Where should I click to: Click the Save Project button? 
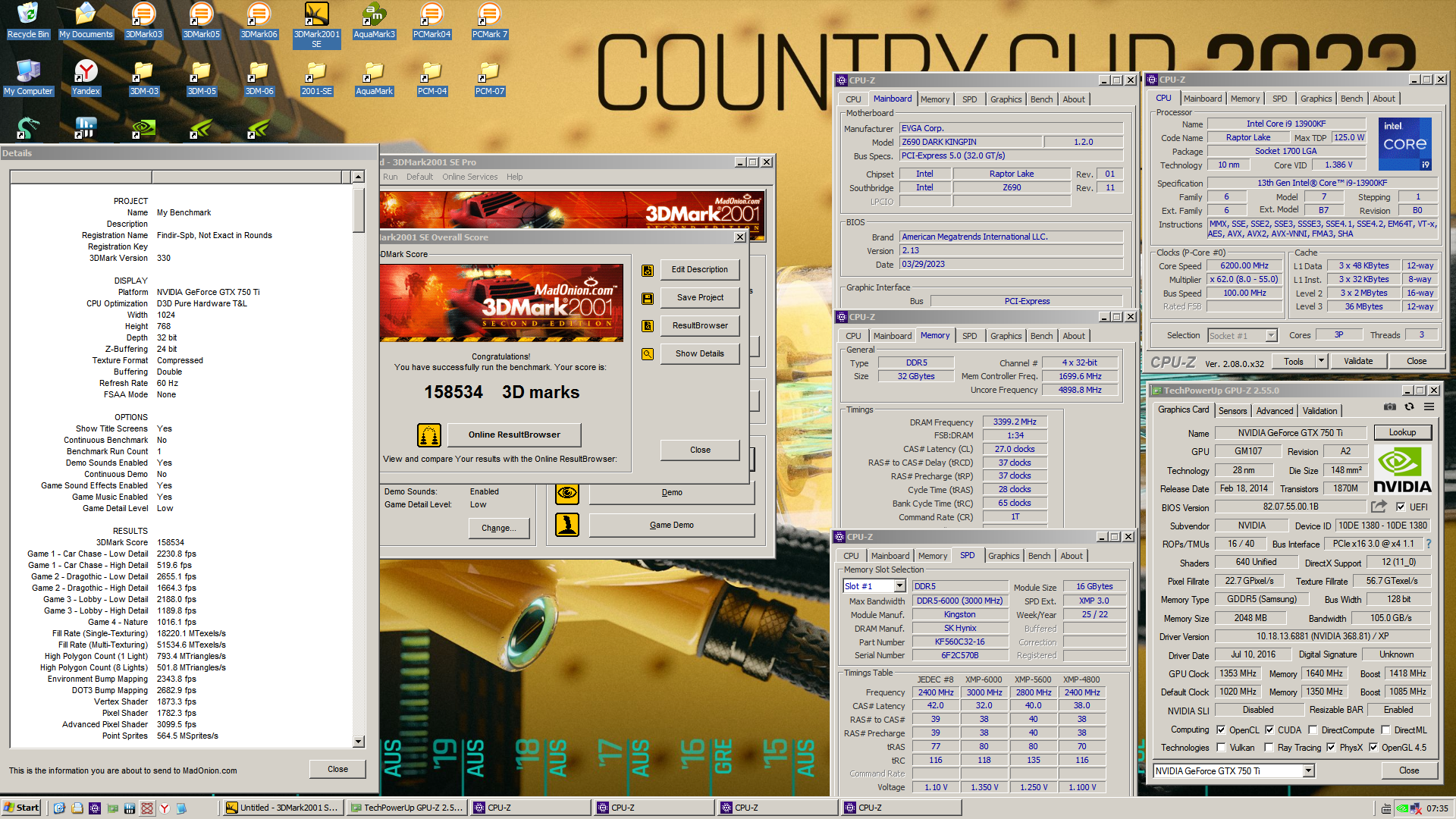click(x=700, y=298)
